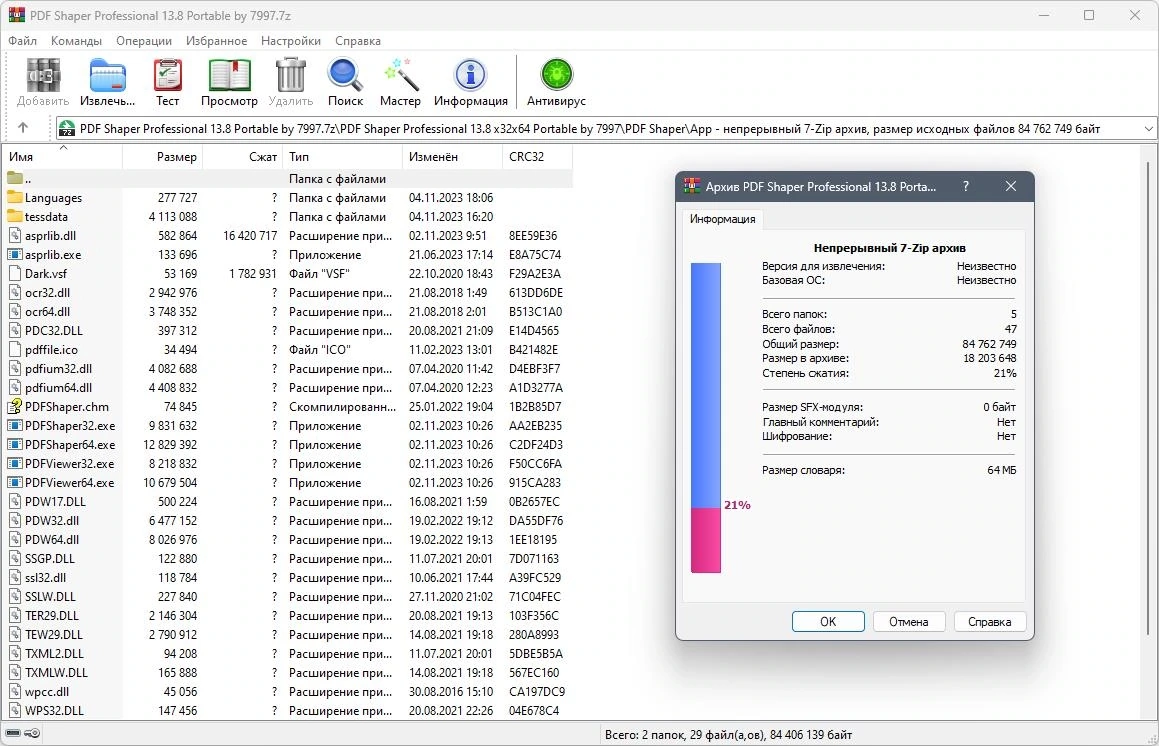Launch the Мастер wizard wand icon
This screenshot has height=746, width=1159.
pos(401,75)
